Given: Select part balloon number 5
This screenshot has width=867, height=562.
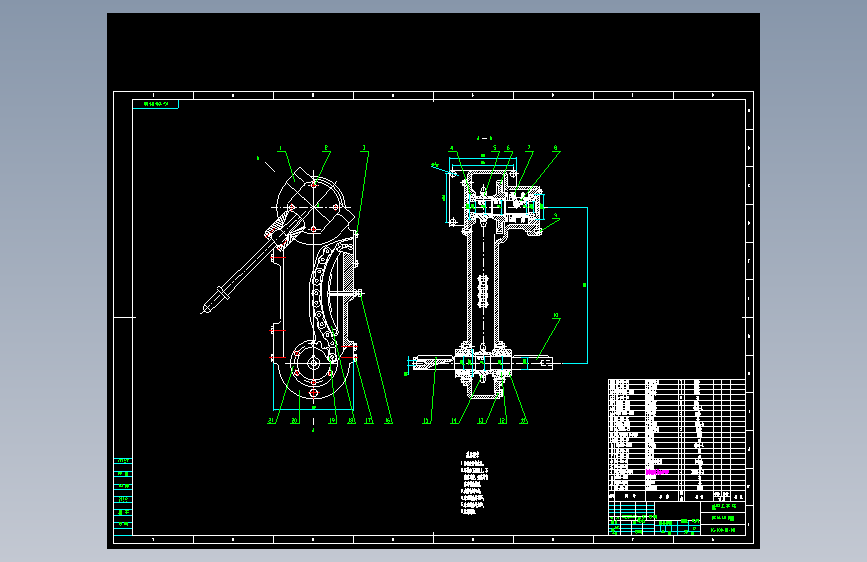Looking at the screenshot, I should 495,148.
